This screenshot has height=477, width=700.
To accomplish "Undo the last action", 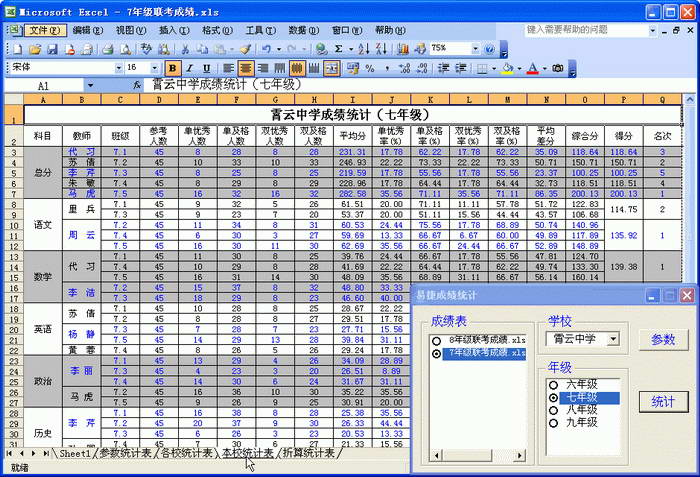I will (x=267, y=49).
